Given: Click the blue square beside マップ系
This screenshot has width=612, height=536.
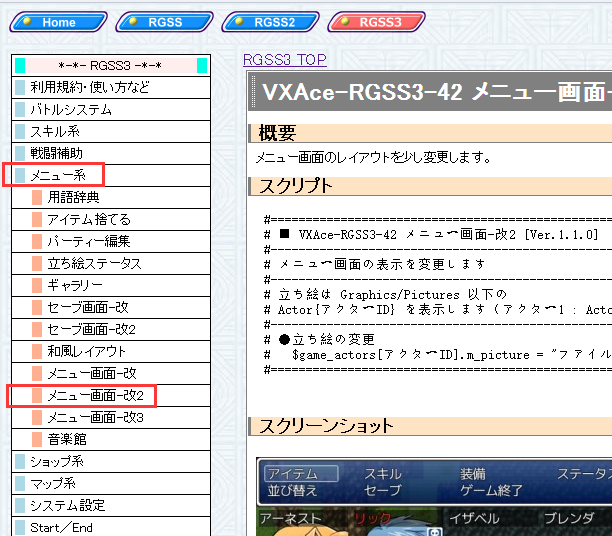Looking at the screenshot, I should tap(20, 483).
